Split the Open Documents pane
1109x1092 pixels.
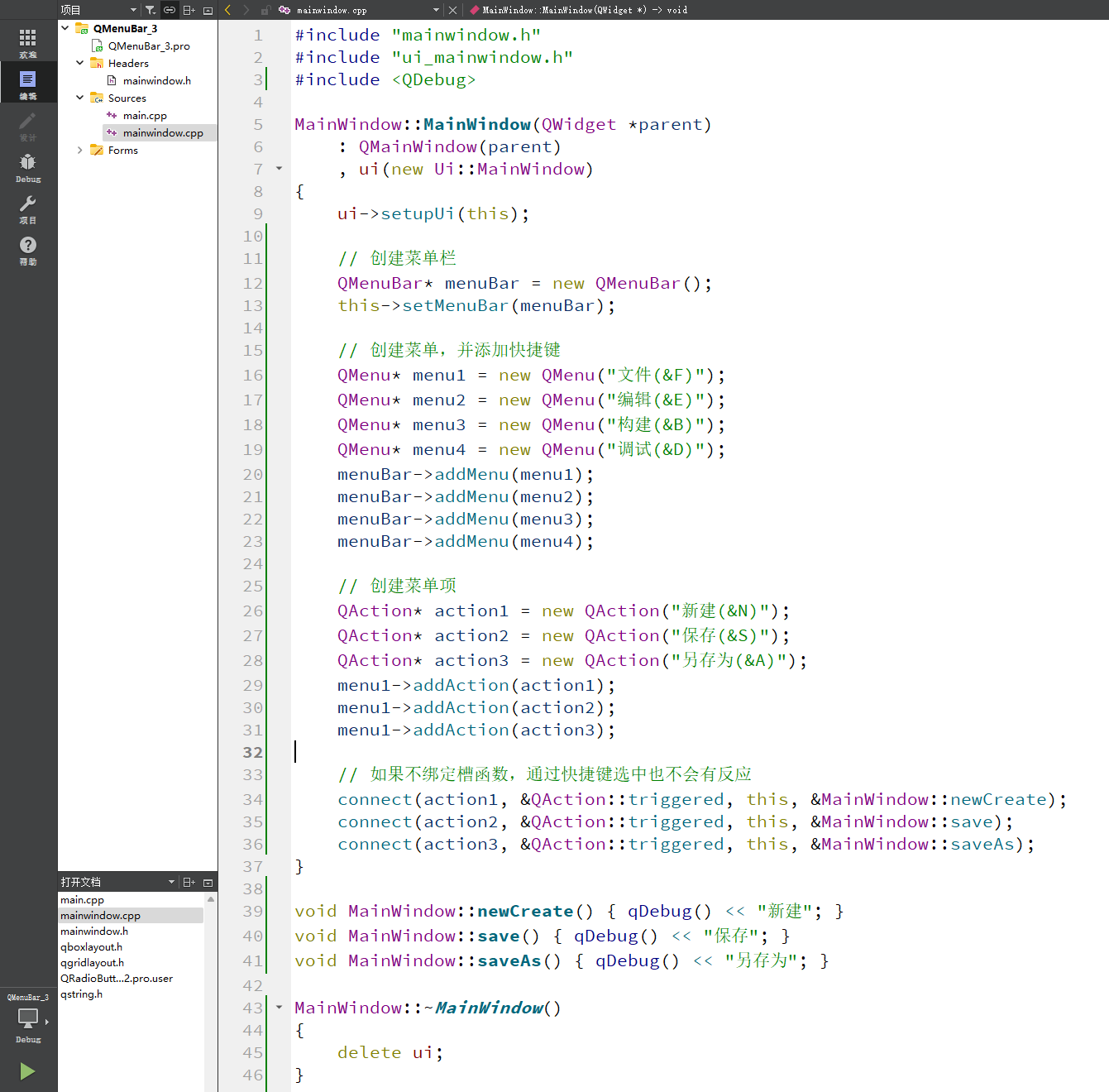point(189,882)
